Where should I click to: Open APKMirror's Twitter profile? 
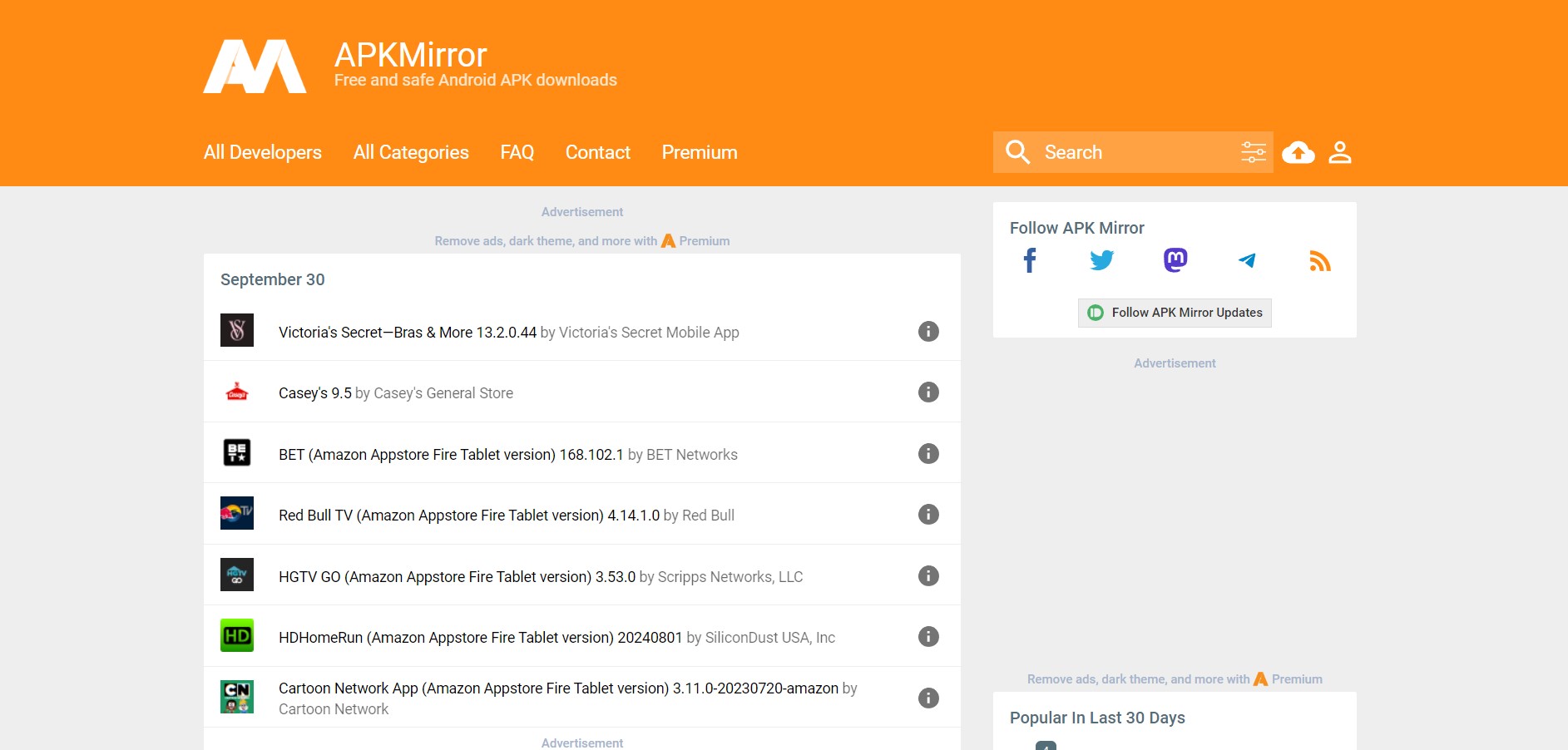pos(1101,259)
